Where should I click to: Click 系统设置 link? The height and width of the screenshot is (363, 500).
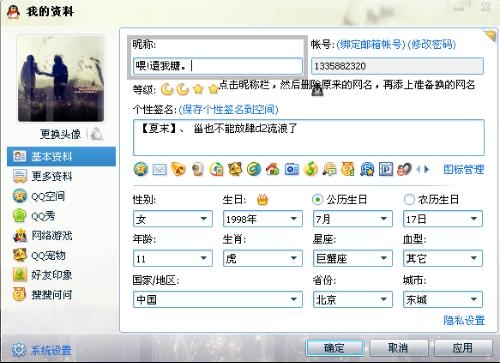pos(51,350)
